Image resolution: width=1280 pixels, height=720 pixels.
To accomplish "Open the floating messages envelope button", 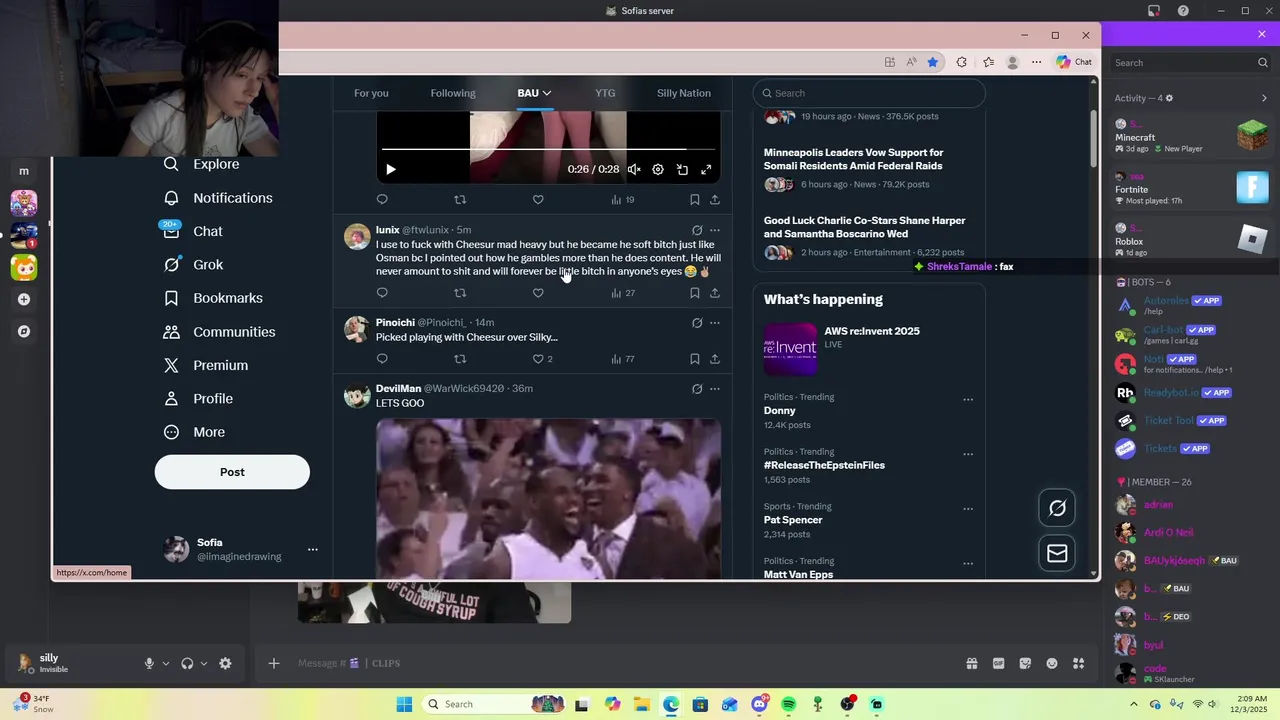I will click(x=1057, y=553).
